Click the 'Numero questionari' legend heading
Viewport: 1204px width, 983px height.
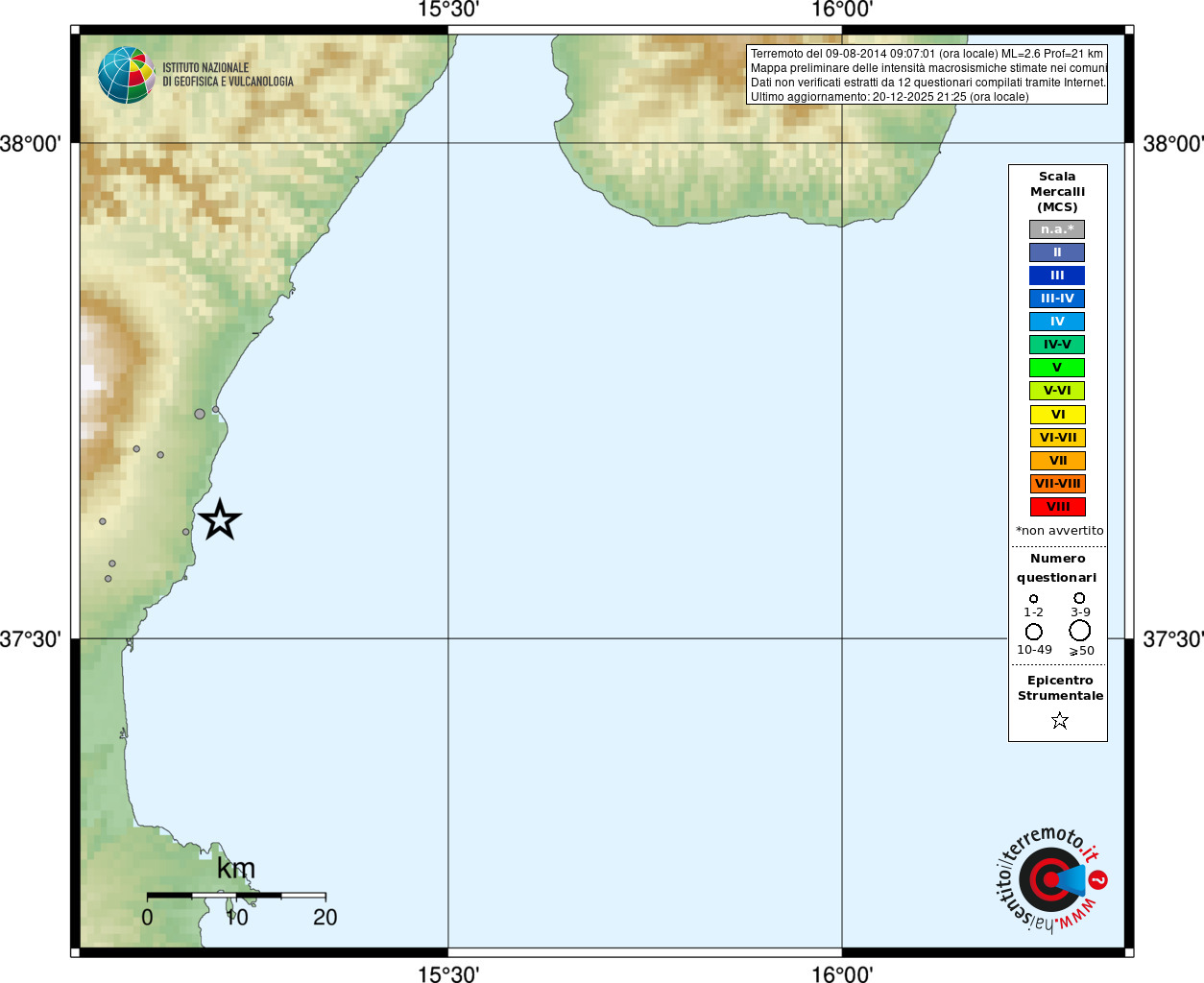pyautogui.click(x=1057, y=568)
